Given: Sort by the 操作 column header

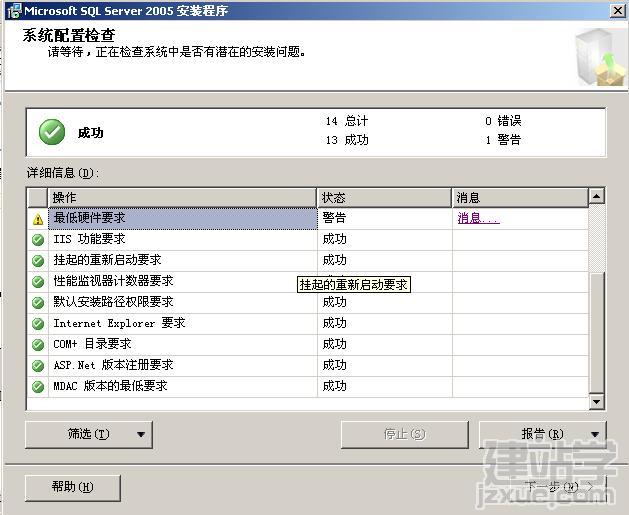Looking at the screenshot, I should [x=182, y=197].
